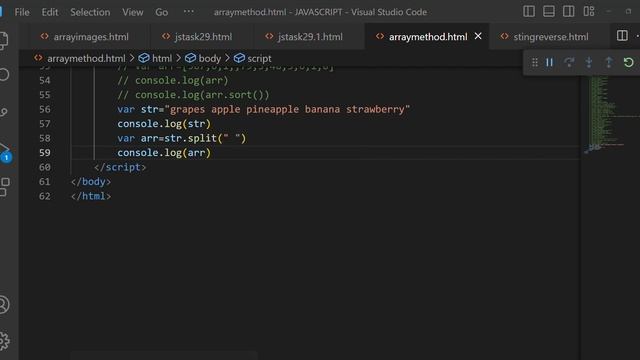Open Manage gear in the activity bar
This screenshot has width=640, height=360.
pos(4,341)
